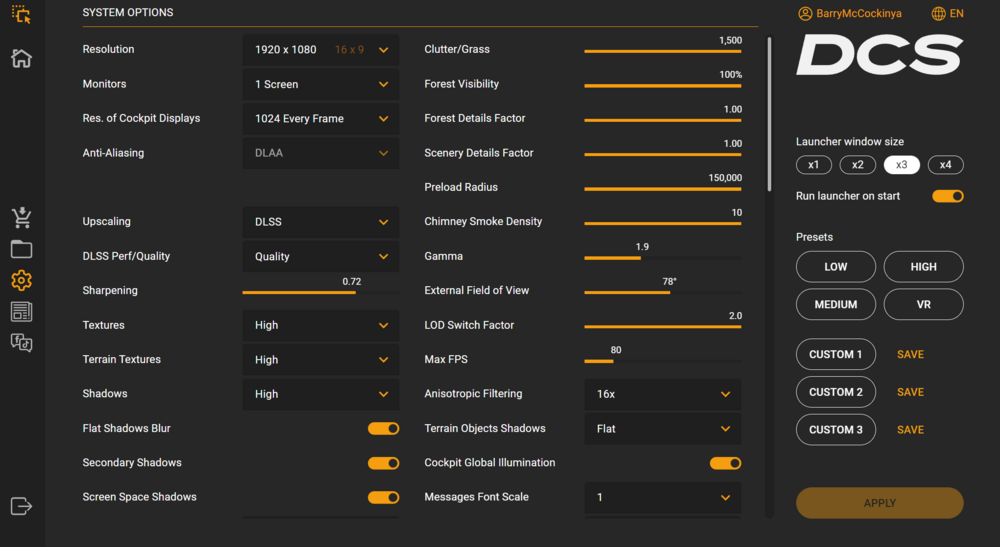The height and width of the screenshot is (547, 1000).
Task: Expand the Resolution dropdown
Action: (320, 50)
